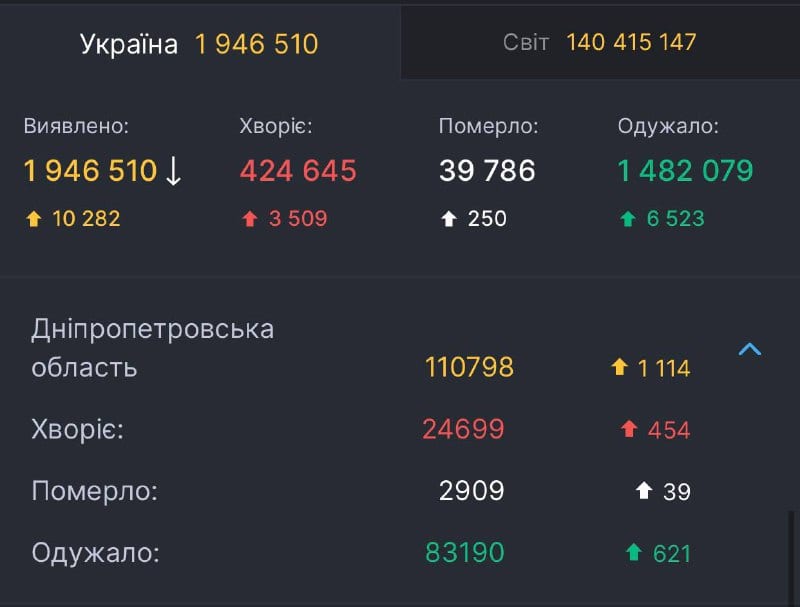Click the Померло value 39 786
The width and height of the screenshot is (800, 607).
[487, 171]
